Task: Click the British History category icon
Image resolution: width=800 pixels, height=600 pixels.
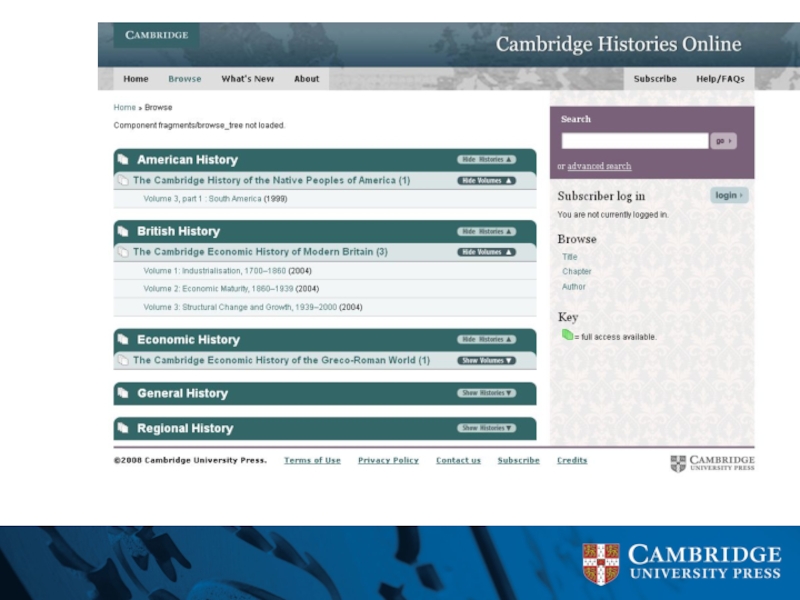Action: click(x=123, y=231)
